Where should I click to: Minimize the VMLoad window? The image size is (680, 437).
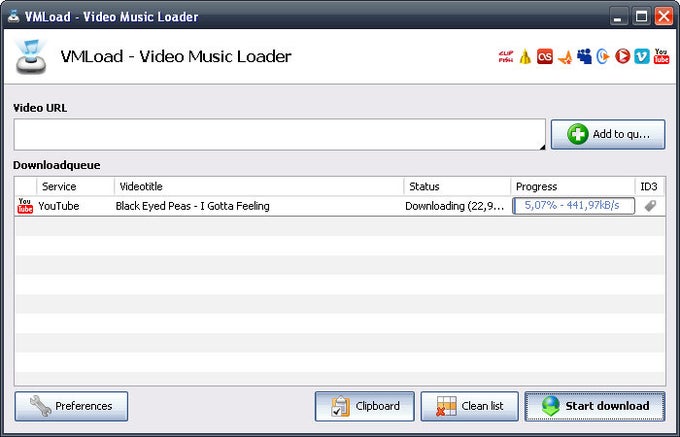(618, 17)
